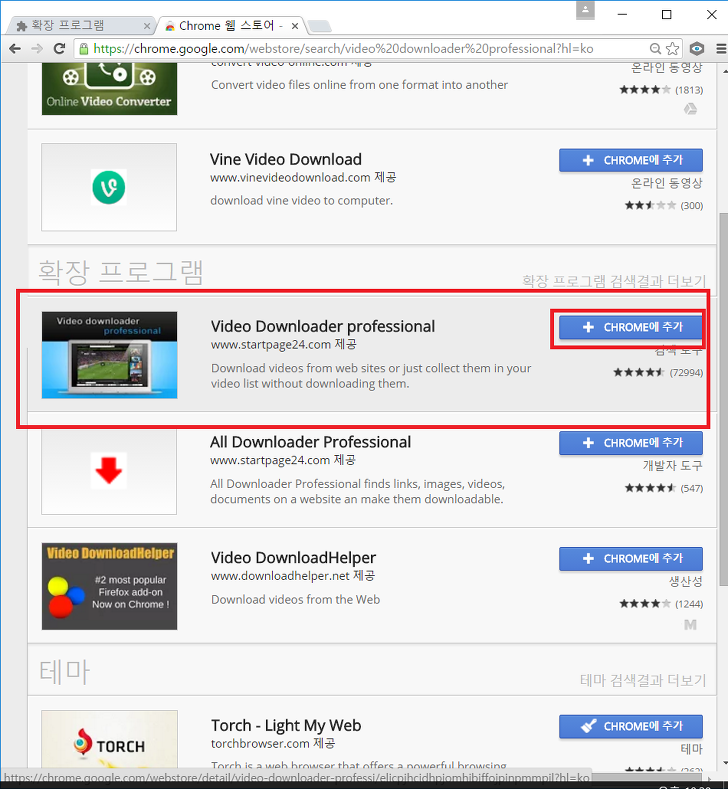The width and height of the screenshot is (728, 789).
Task: Close the 확장 프로그램 tab
Action: click(146, 26)
